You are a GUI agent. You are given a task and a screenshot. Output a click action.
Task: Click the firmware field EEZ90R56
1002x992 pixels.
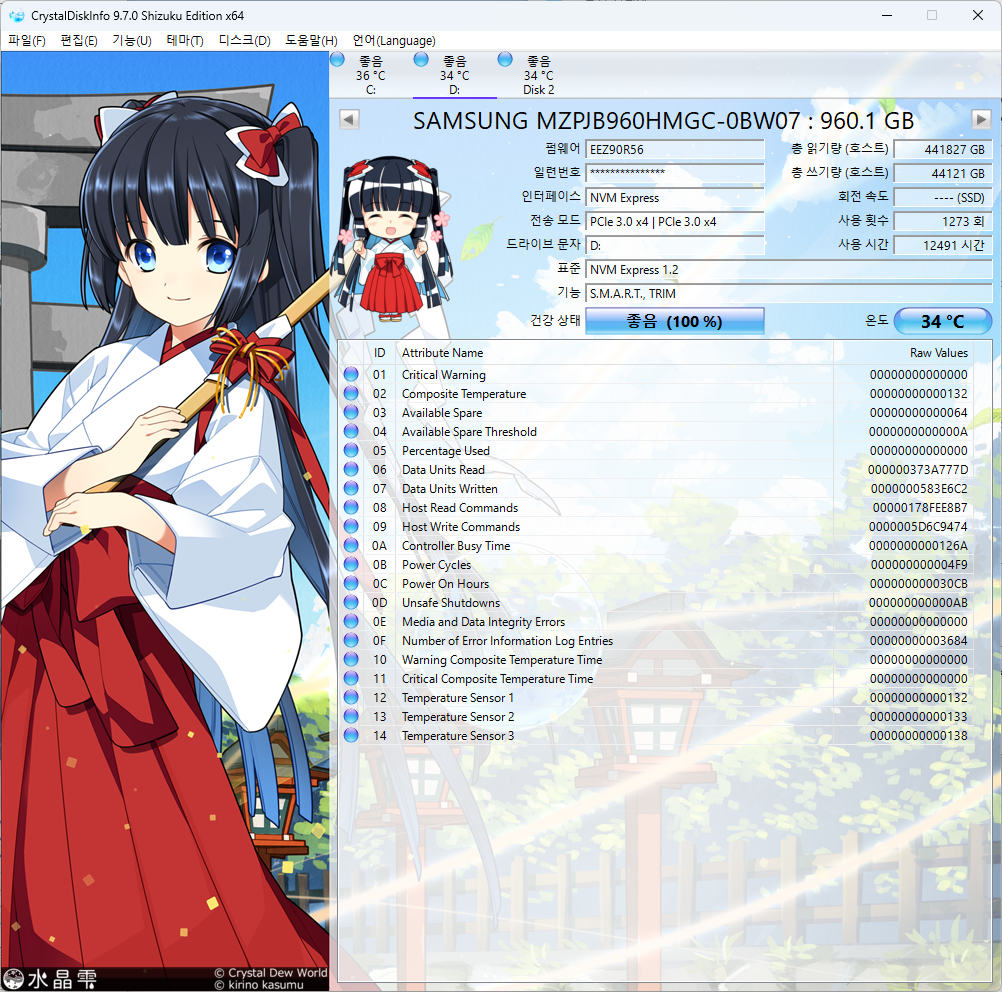pyautogui.click(x=675, y=150)
